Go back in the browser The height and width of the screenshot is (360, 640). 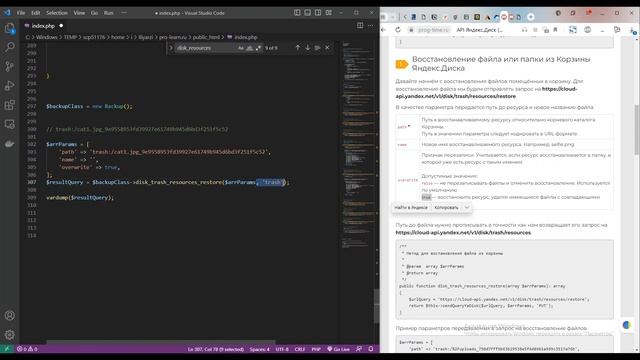coord(384,30)
